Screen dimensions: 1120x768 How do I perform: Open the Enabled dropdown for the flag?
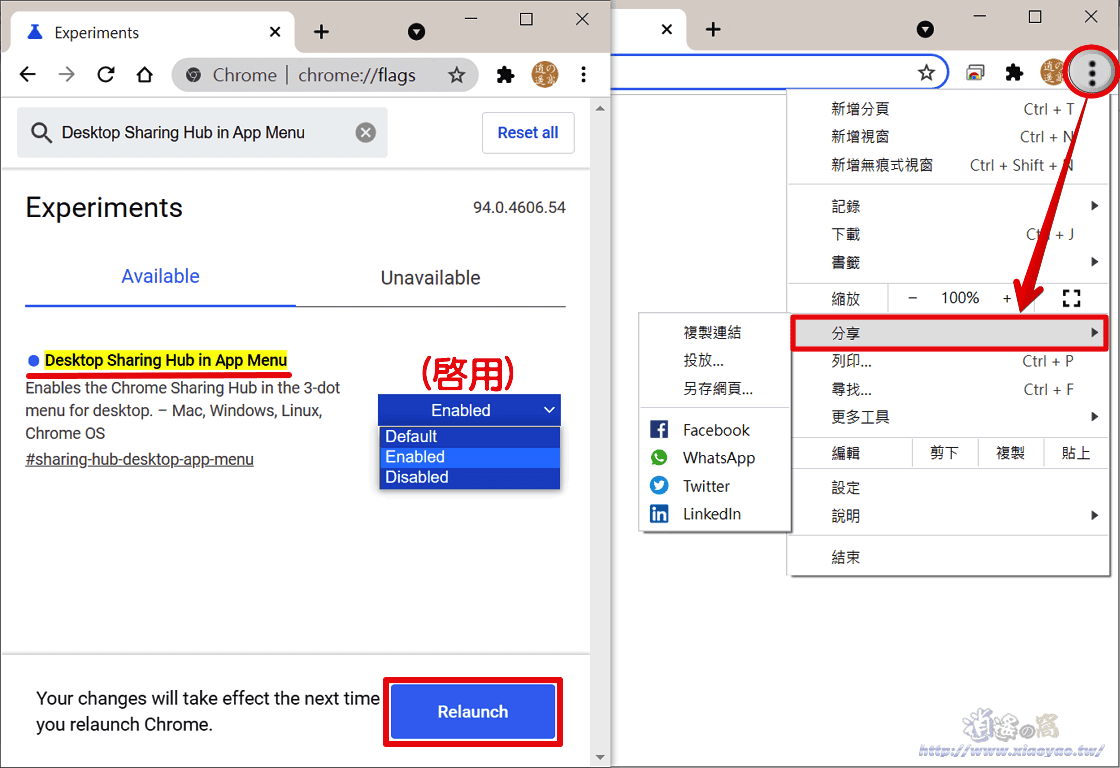(469, 410)
